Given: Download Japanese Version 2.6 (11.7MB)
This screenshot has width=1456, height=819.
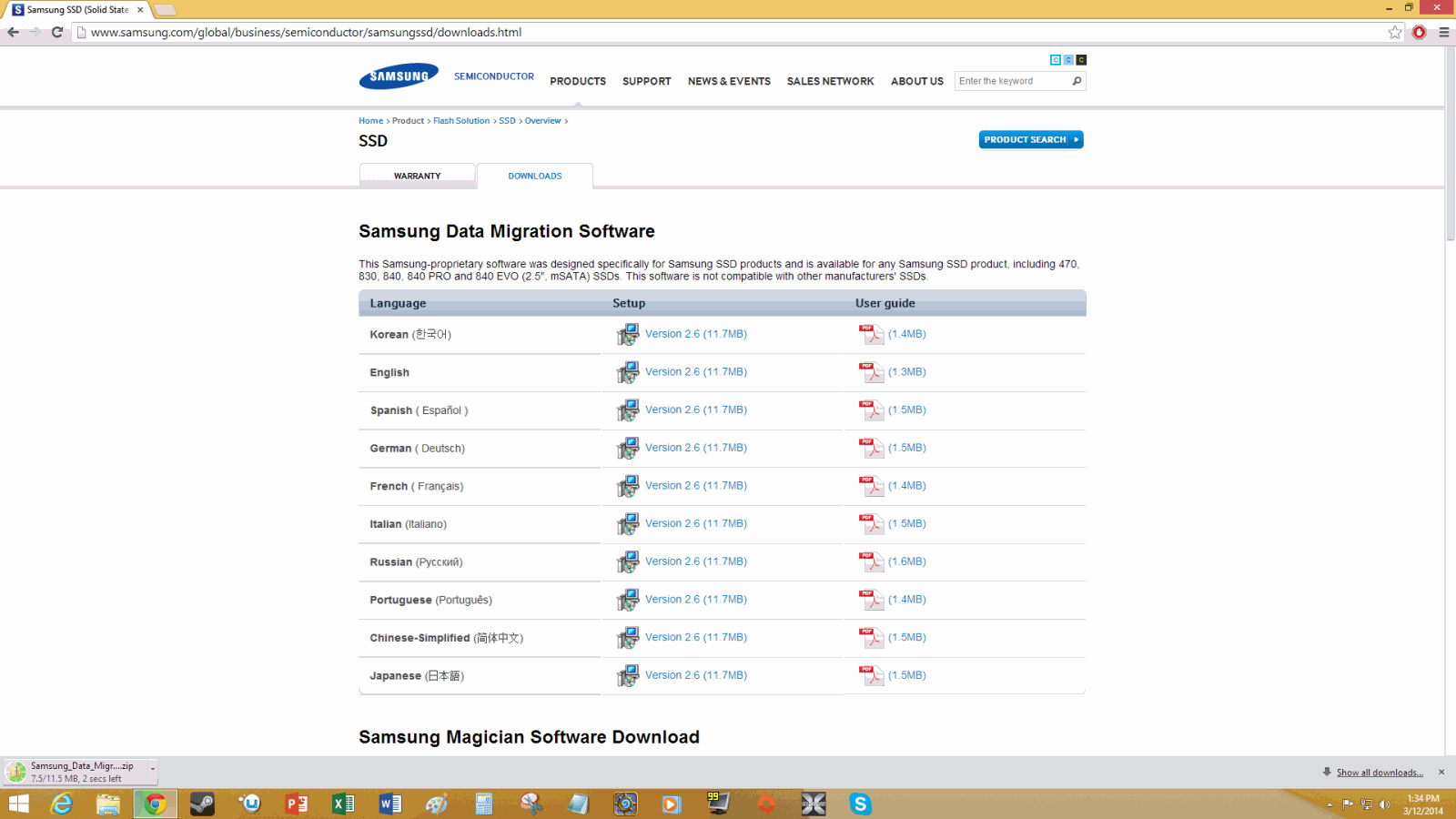Looking at the screenshot, I should 696,675.
